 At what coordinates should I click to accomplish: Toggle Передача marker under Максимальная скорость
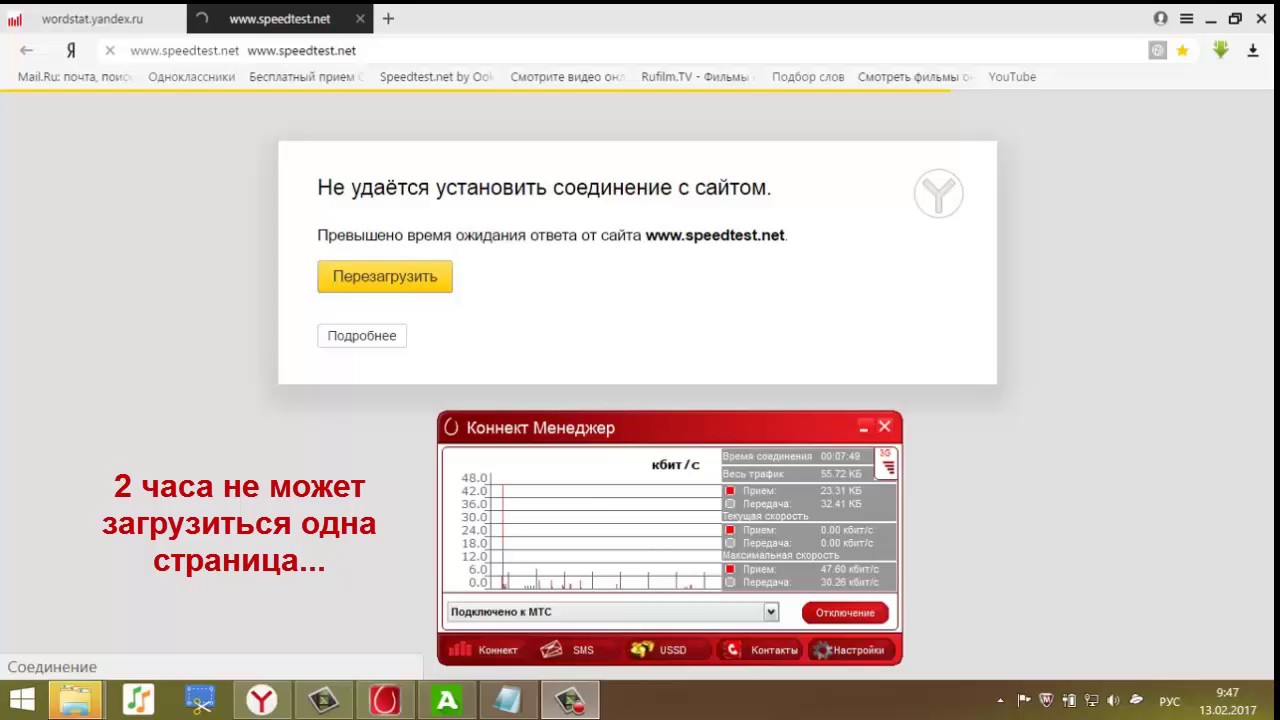730,582
